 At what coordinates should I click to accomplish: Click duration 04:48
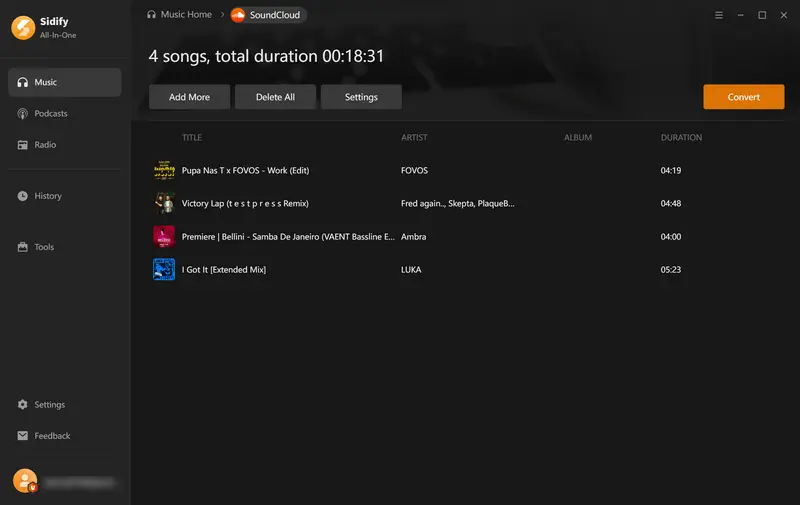pos(671,204)
